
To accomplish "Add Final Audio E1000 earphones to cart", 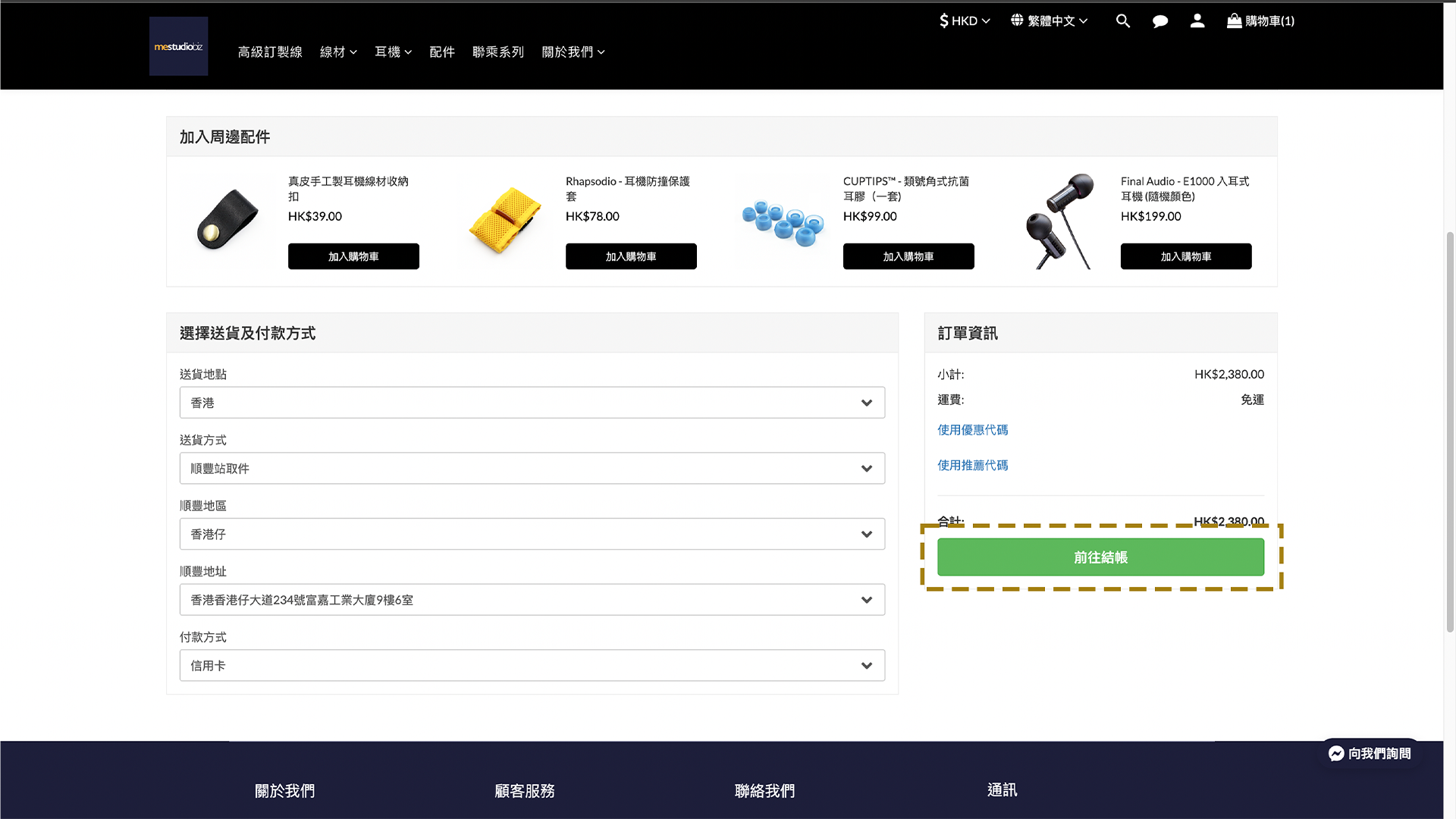I will tap(1185, 256).
